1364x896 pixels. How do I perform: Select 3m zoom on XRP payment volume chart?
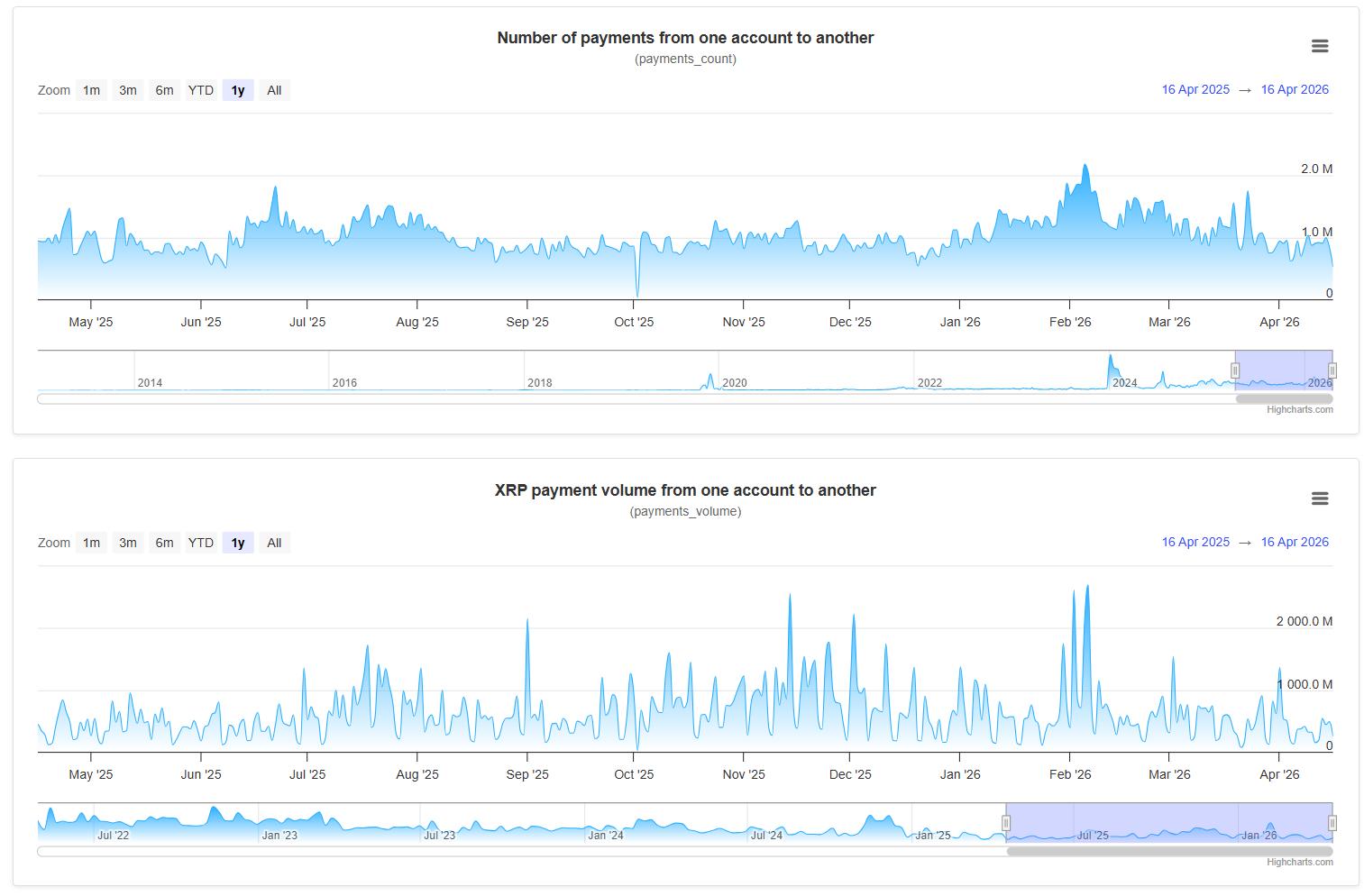click(128, 543)
